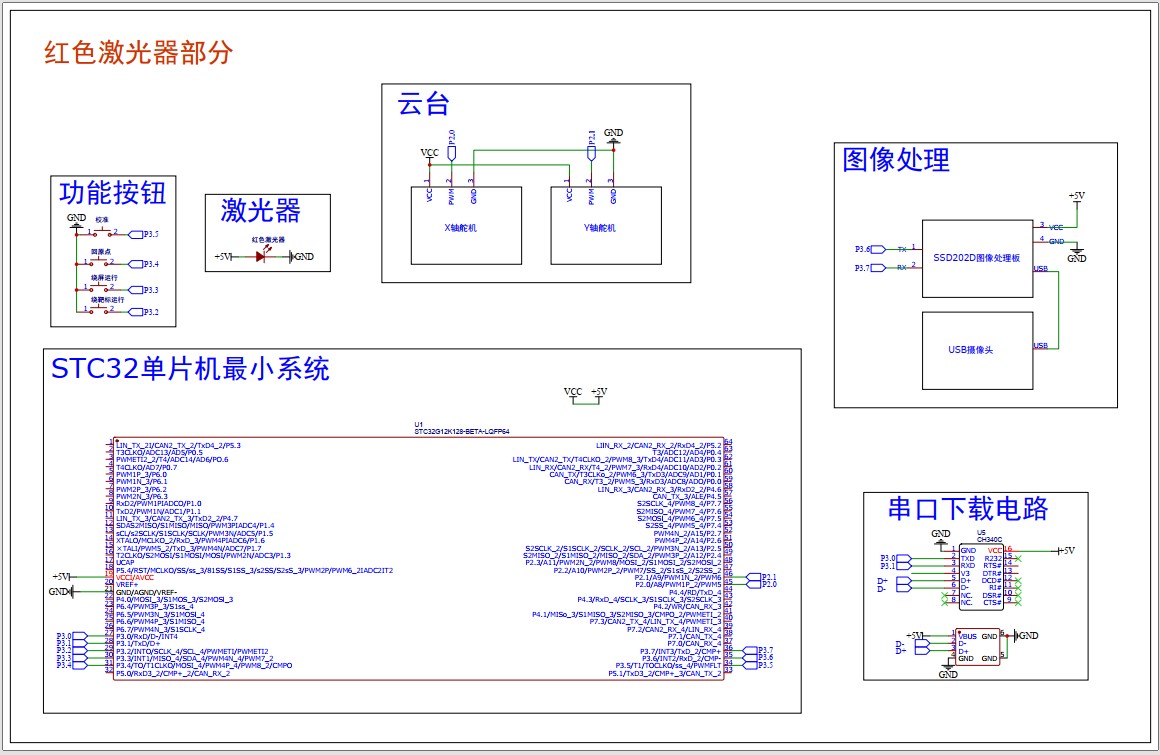Click the 红色激光器部分 page title

click(x=139, y=53)
